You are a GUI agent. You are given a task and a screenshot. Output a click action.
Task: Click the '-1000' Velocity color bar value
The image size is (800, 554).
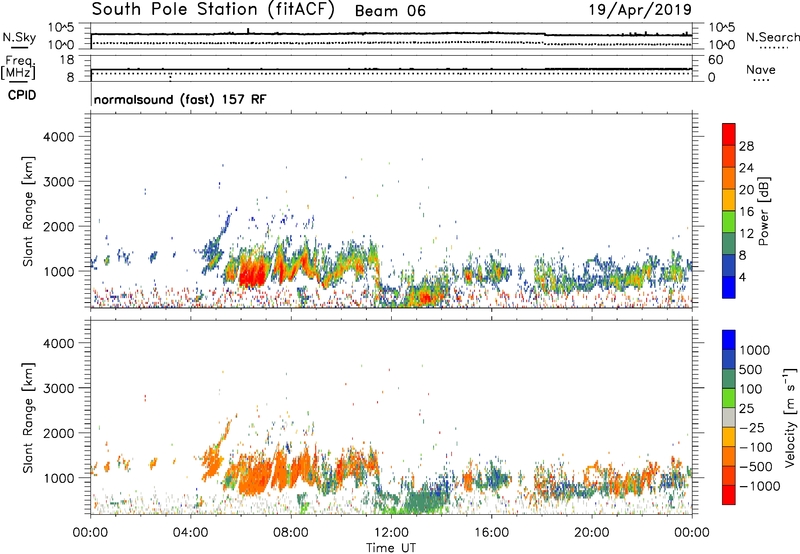click(x=760, y=486)
